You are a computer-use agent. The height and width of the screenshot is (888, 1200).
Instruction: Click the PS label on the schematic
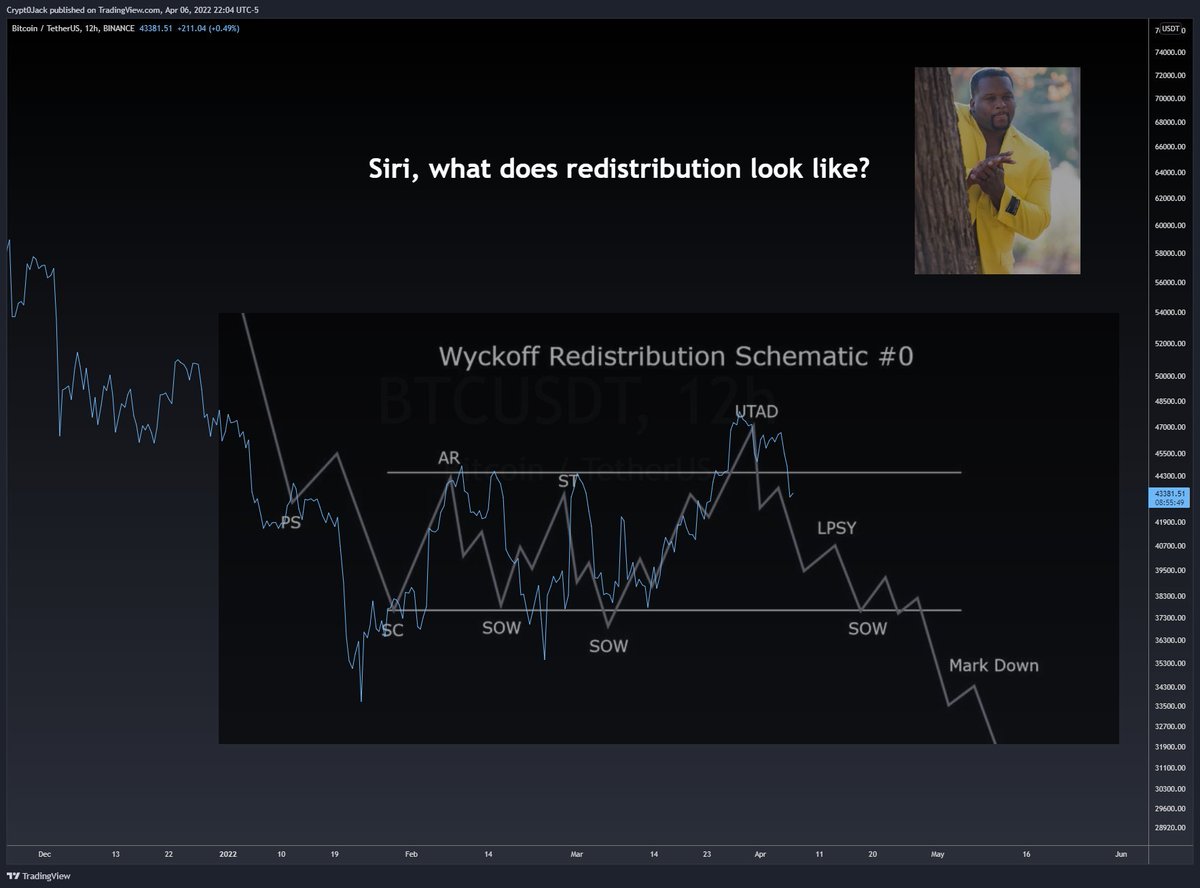pyautogui.click(x=290, y=522)
